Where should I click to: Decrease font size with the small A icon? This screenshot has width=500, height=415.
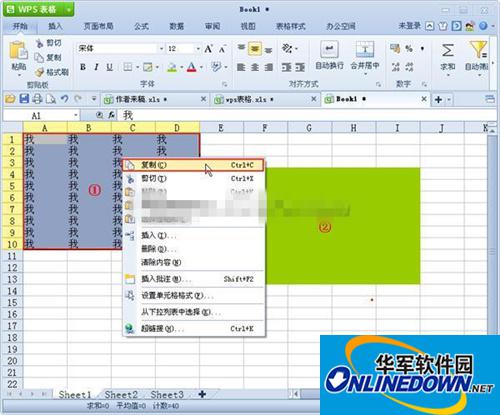click(223, 49)
